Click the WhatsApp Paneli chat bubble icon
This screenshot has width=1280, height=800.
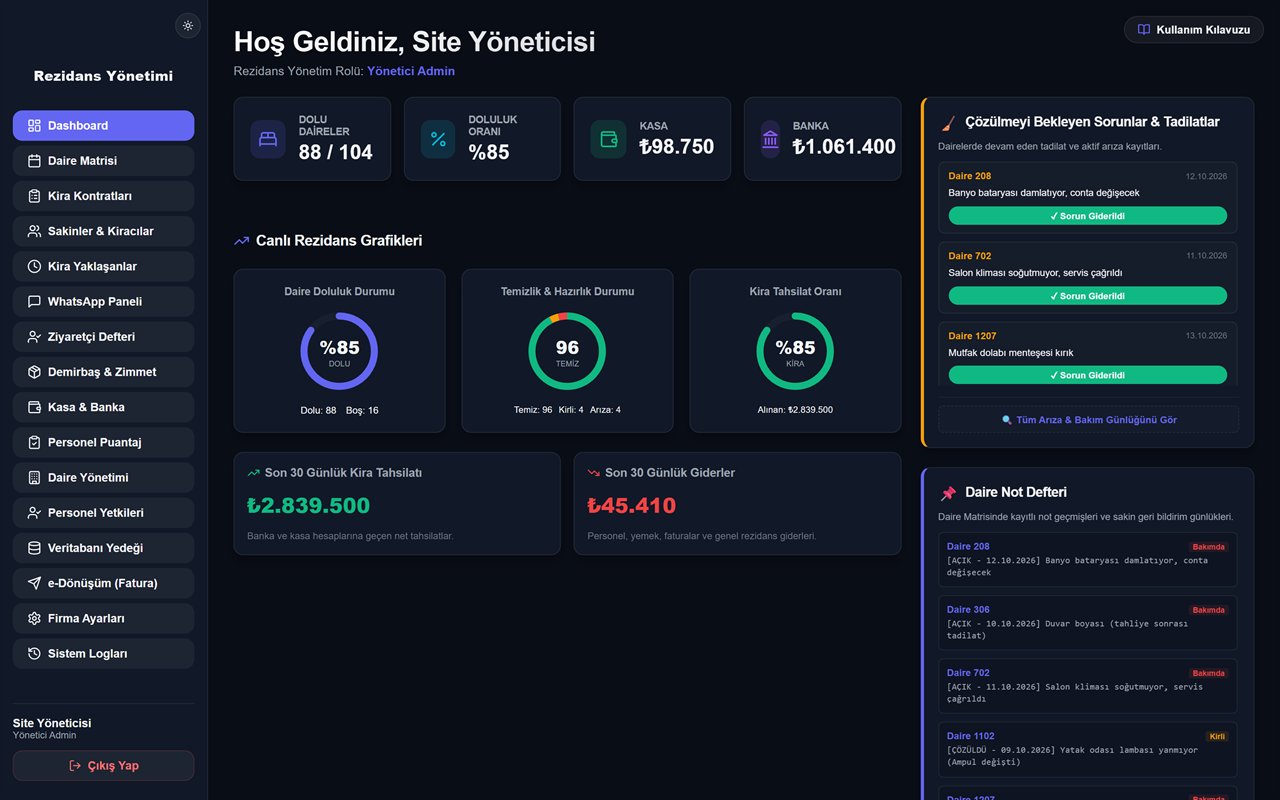click(x=34, y=302)
